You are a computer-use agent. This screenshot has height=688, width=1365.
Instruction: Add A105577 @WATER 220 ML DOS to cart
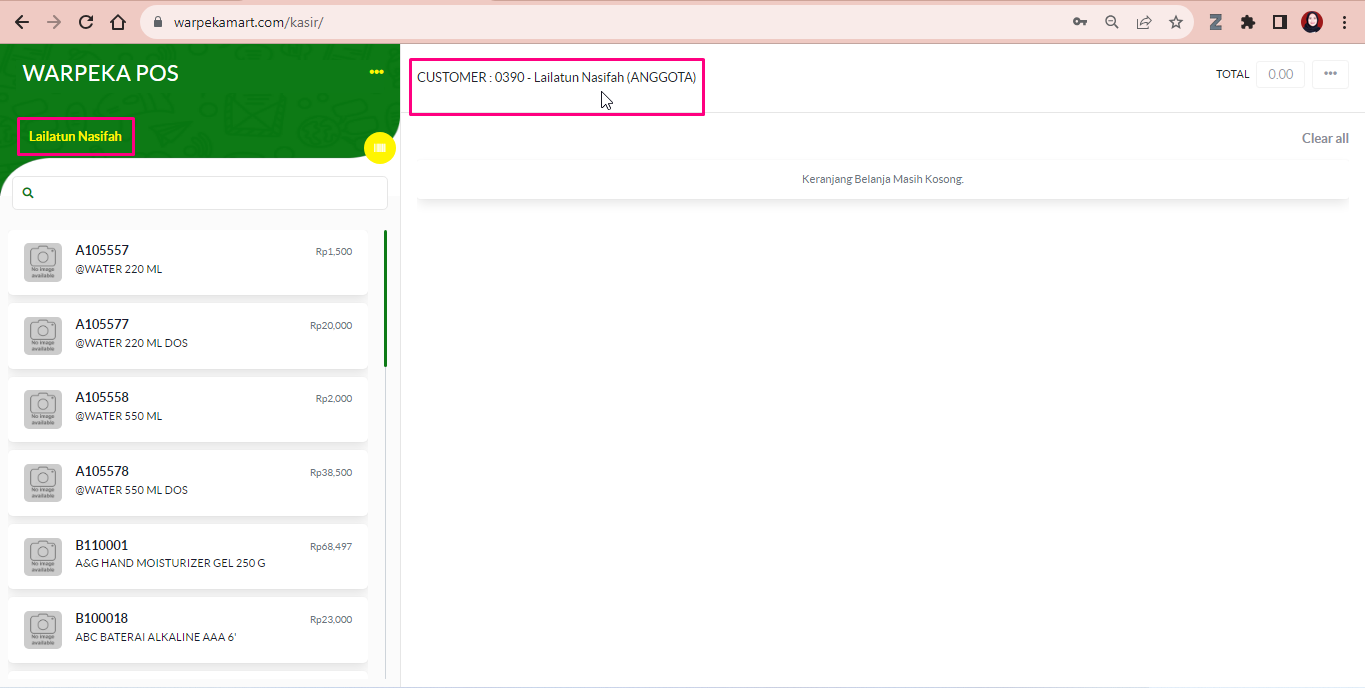188,336
